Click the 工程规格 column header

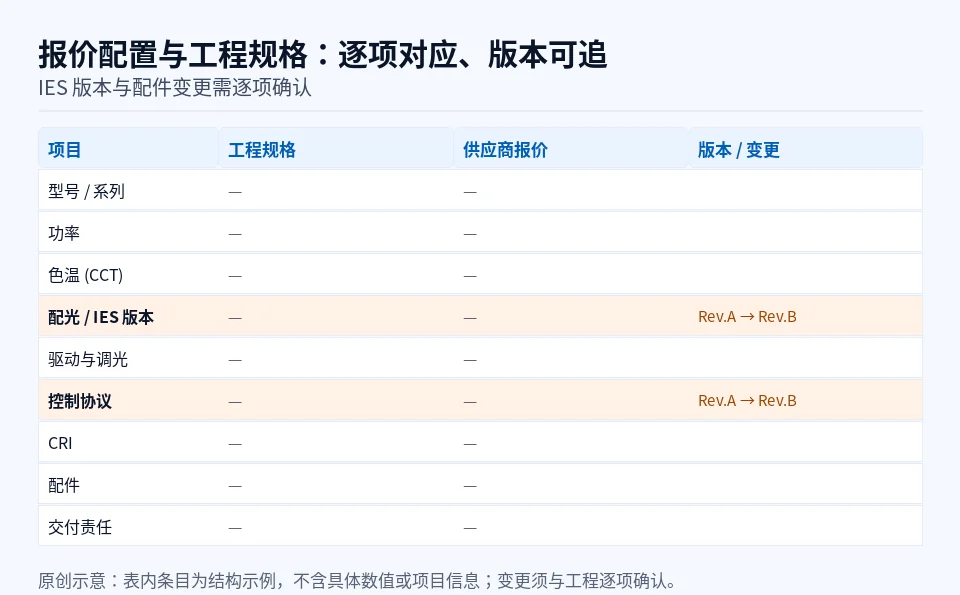point(336,149)
